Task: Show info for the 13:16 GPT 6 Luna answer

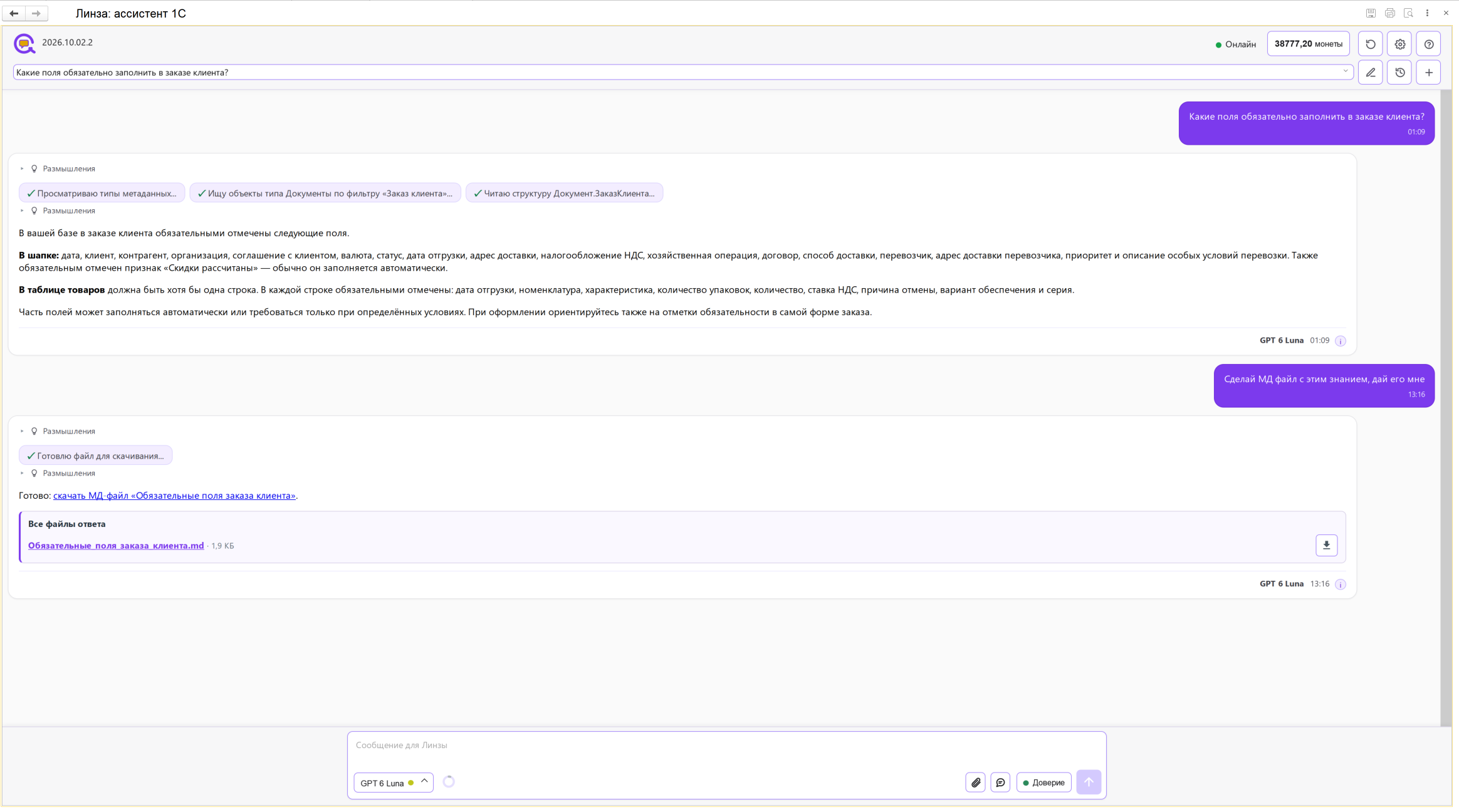Action: pos(1340,584)
